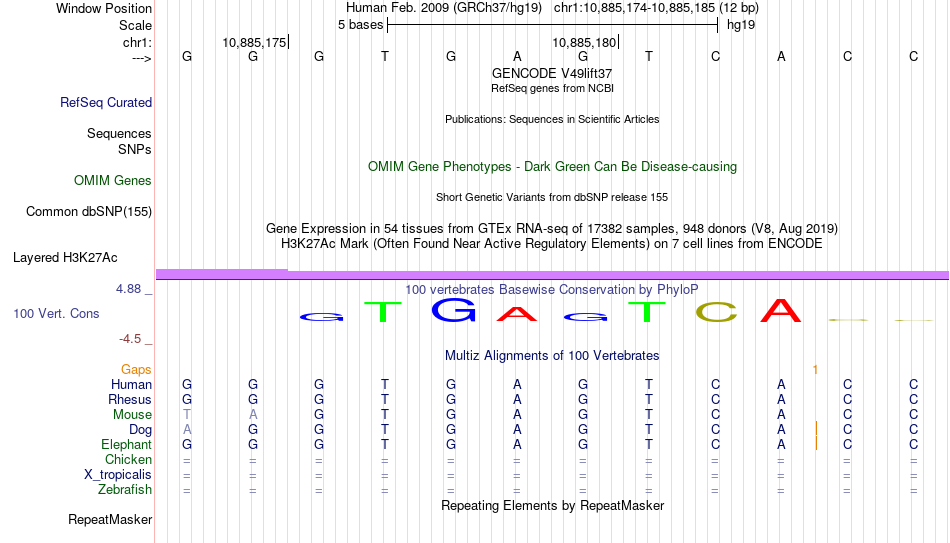Click the SNPs track label
950x543 pixels.
[x=135, y=149]
